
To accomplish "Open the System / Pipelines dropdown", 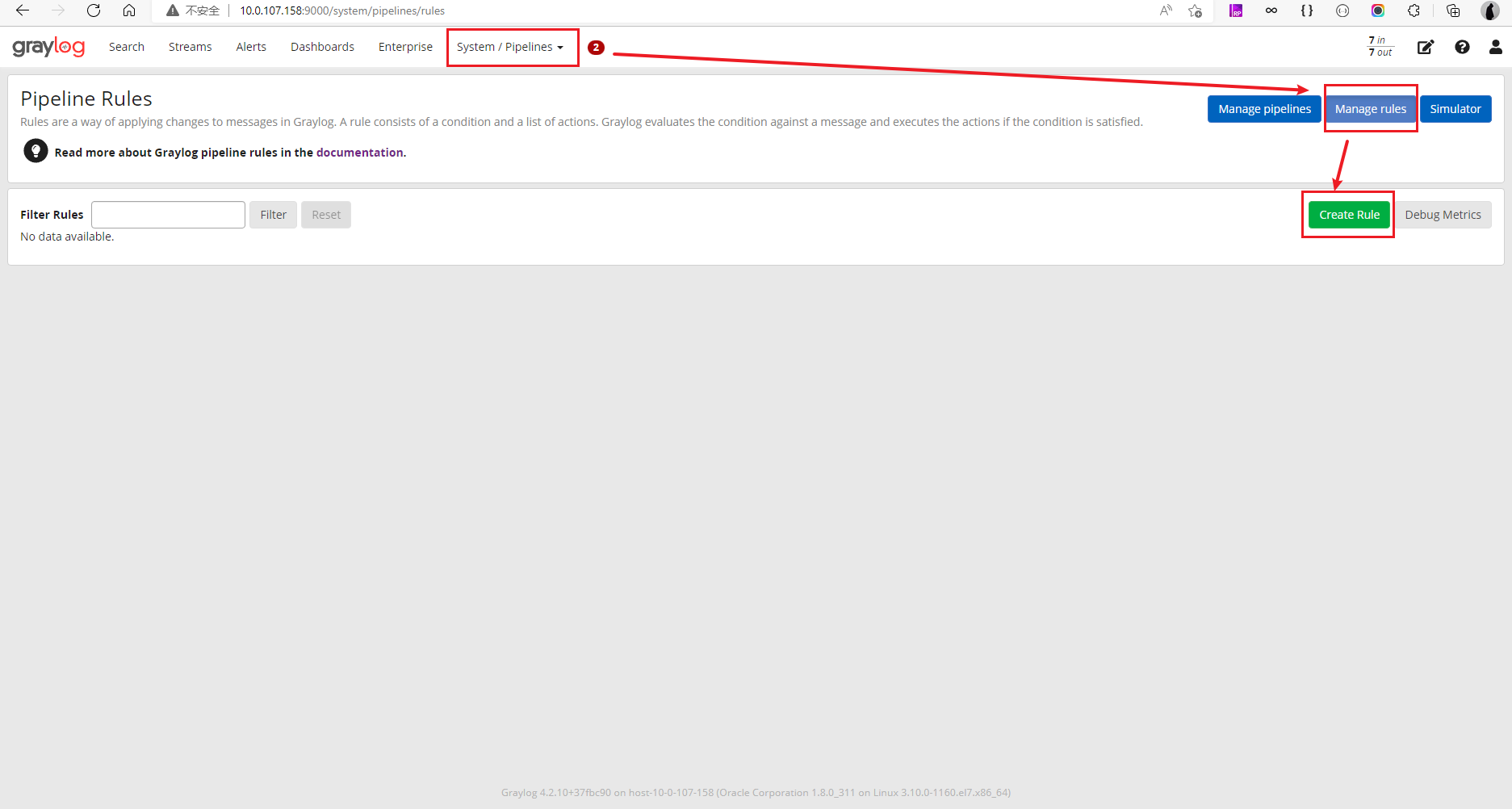I will click(512, 47).
